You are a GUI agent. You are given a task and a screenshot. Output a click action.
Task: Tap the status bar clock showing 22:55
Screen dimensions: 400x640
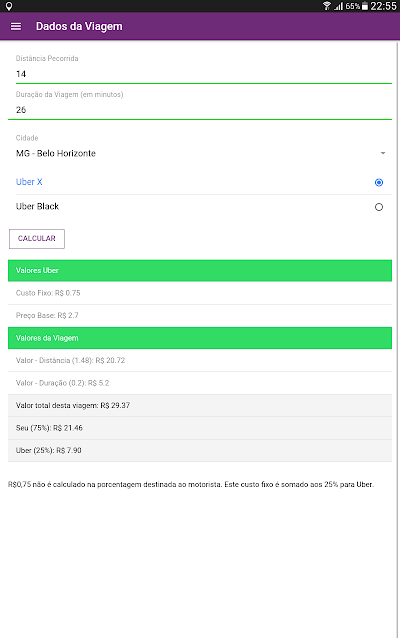pos(383,6)
